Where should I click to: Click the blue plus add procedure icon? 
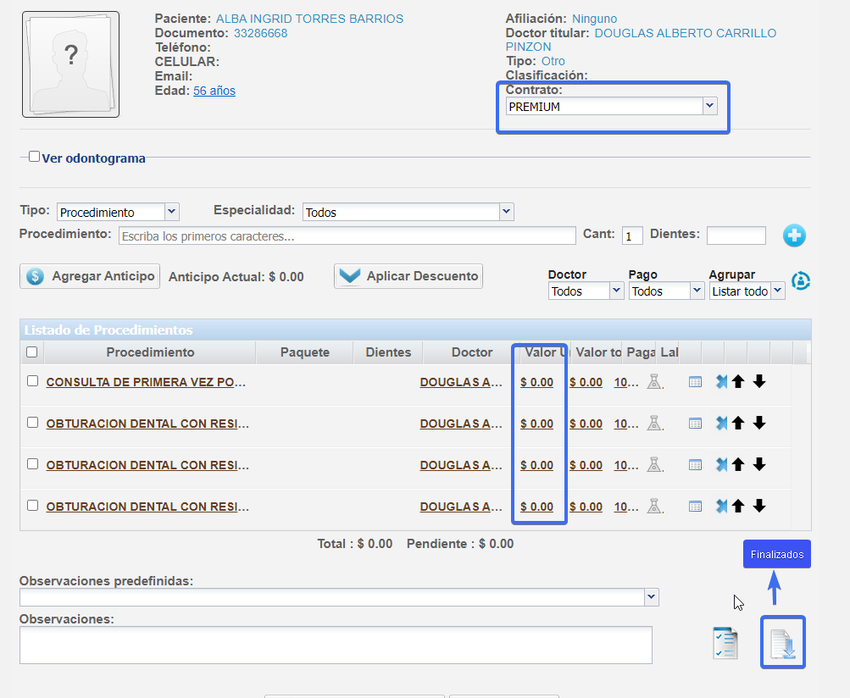[x=794, y=236]
